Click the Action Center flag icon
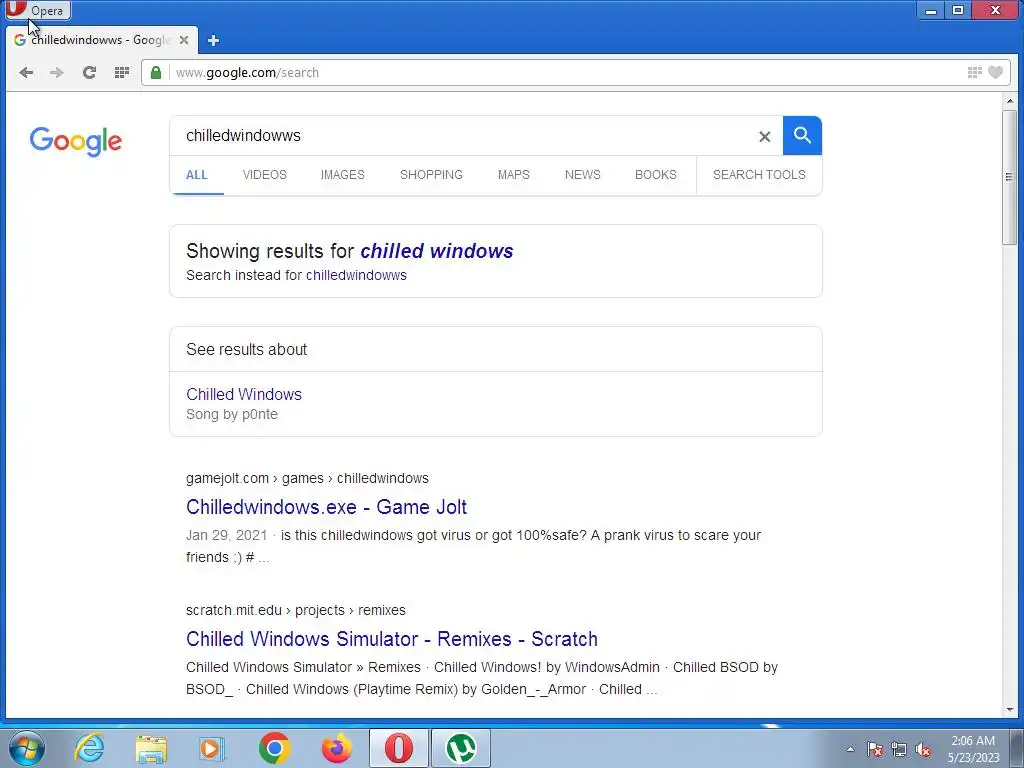Viewport: 1024px width, 768px height. [875, 750]
